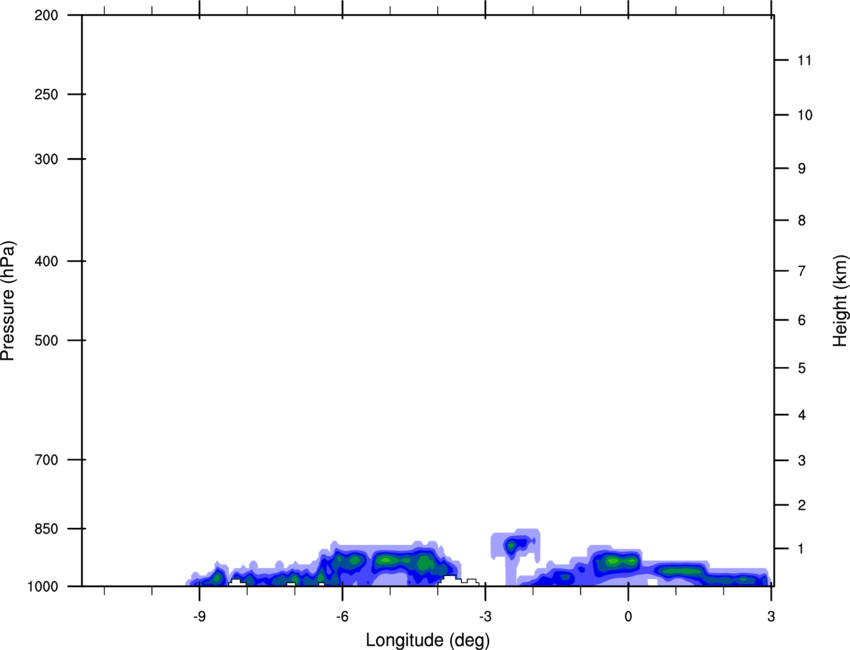850x650 pixels.
Task: Click the isolated cloud blob near longitude -2.5
Action: pos(516,545)
